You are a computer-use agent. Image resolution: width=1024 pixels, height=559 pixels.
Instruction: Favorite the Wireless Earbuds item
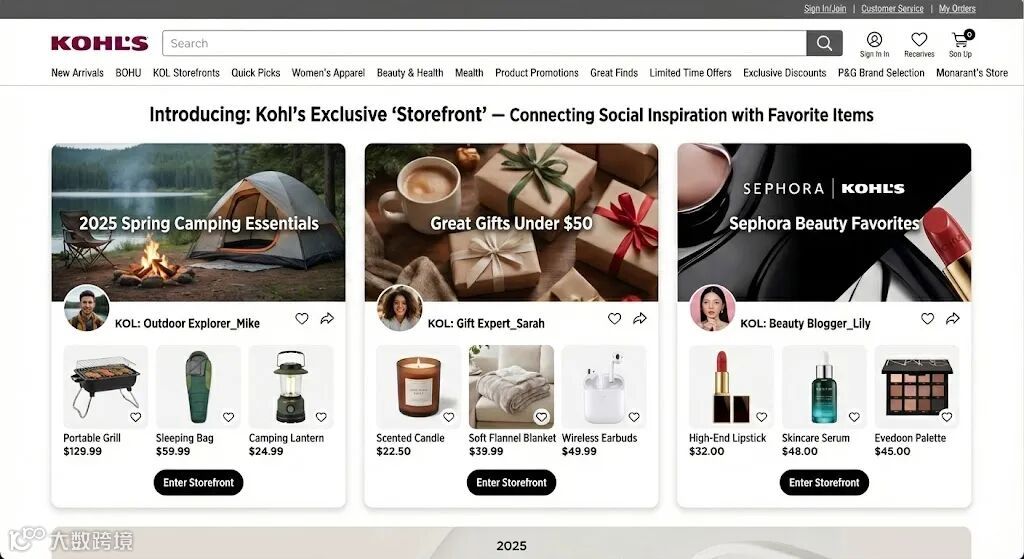click(634, 417)
